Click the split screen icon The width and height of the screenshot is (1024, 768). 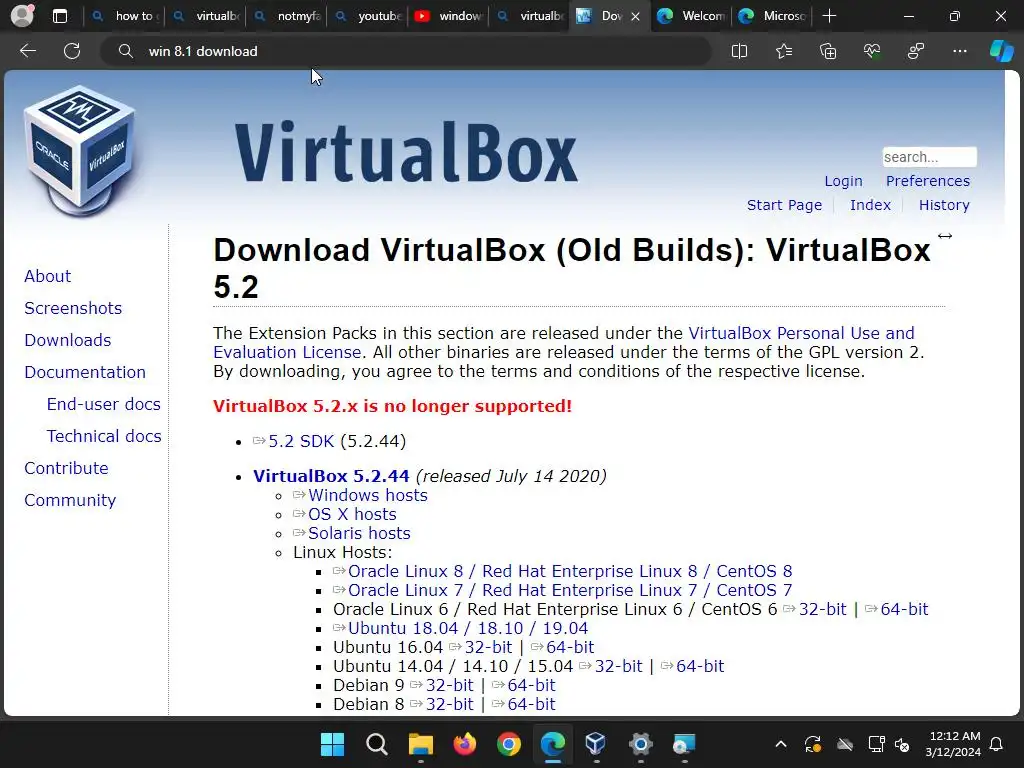tap(739, 51)
